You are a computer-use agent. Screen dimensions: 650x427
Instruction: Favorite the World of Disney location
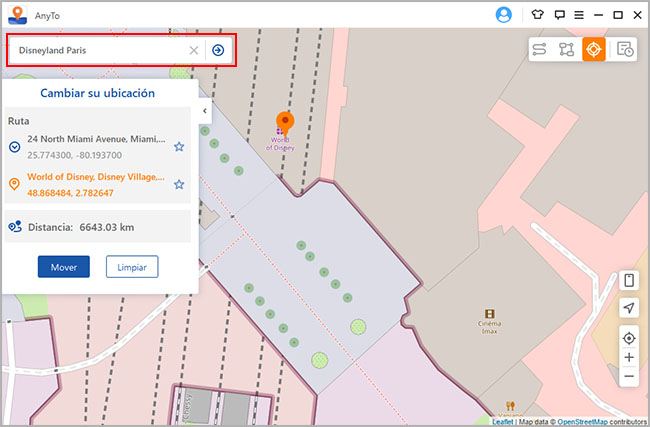pos(179,184)
